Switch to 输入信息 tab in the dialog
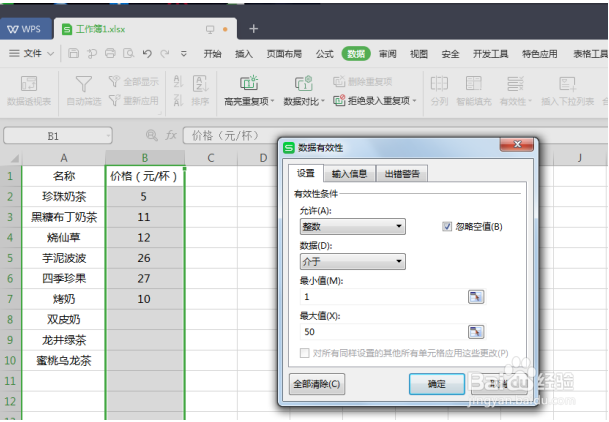 coord(350,174)
